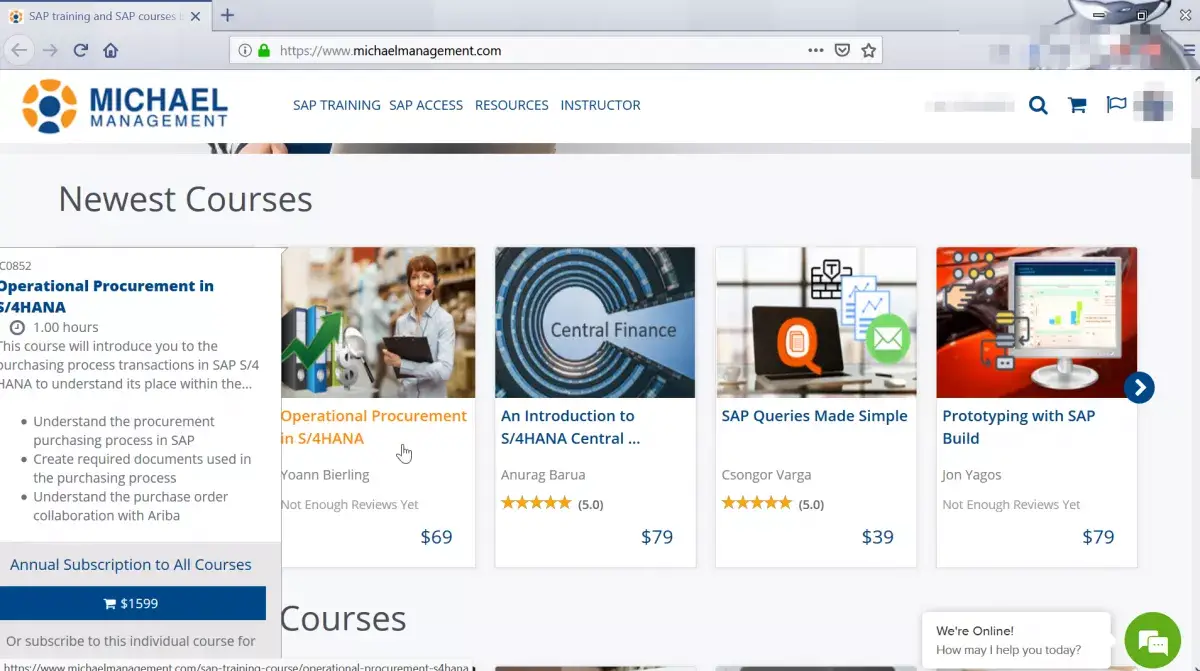This screenshot has height=671, width=1200.
Task: Click Annual Subscription to All Courses text
Action: pos(130,564)
